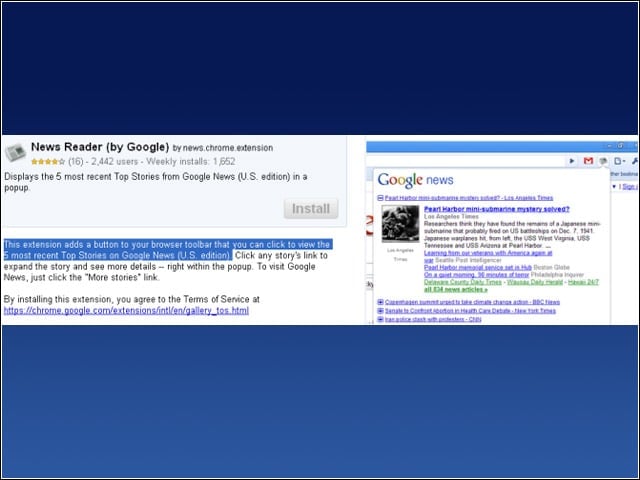Expand the Iran police clash story

click(x=380, y=319)
